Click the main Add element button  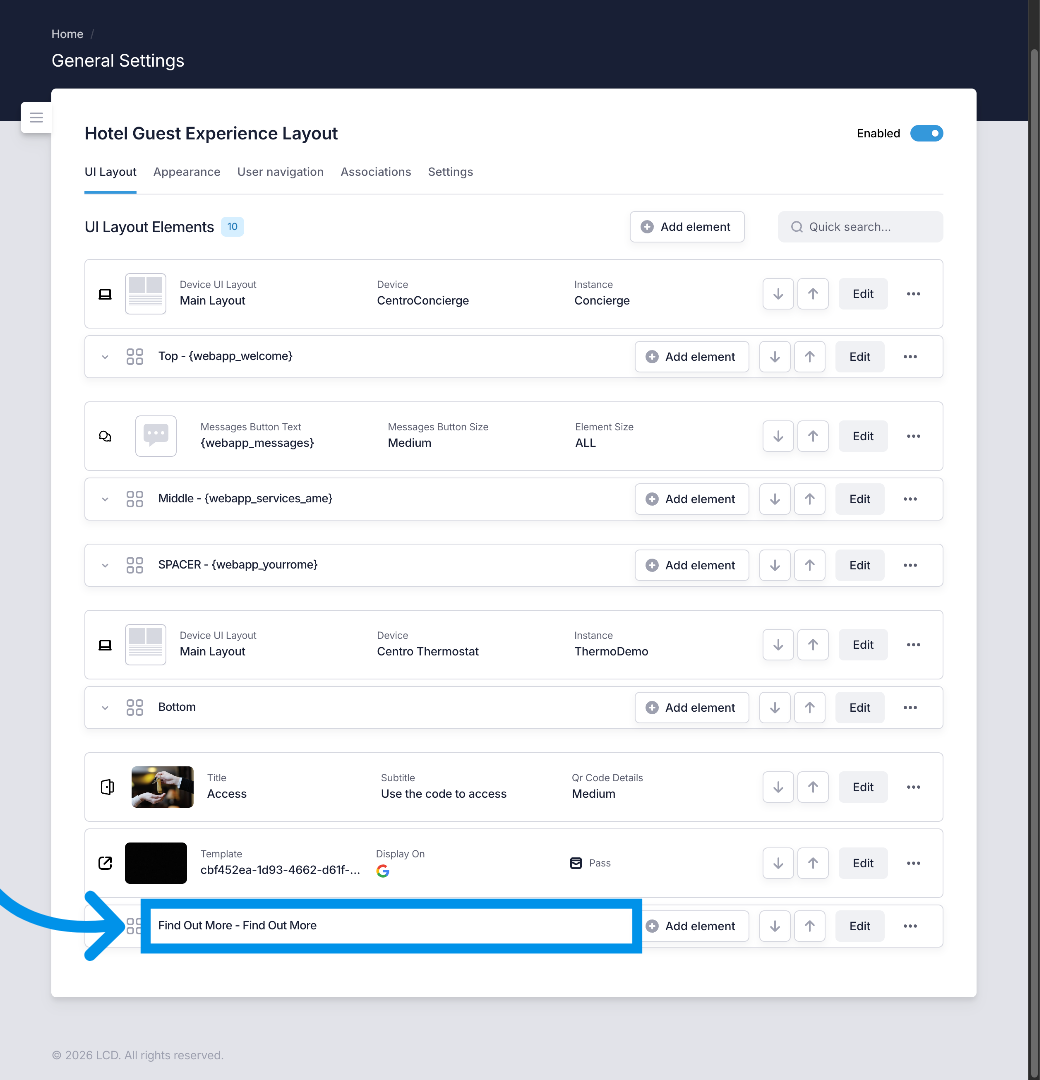pyautogui.click(x=687, y=227)
